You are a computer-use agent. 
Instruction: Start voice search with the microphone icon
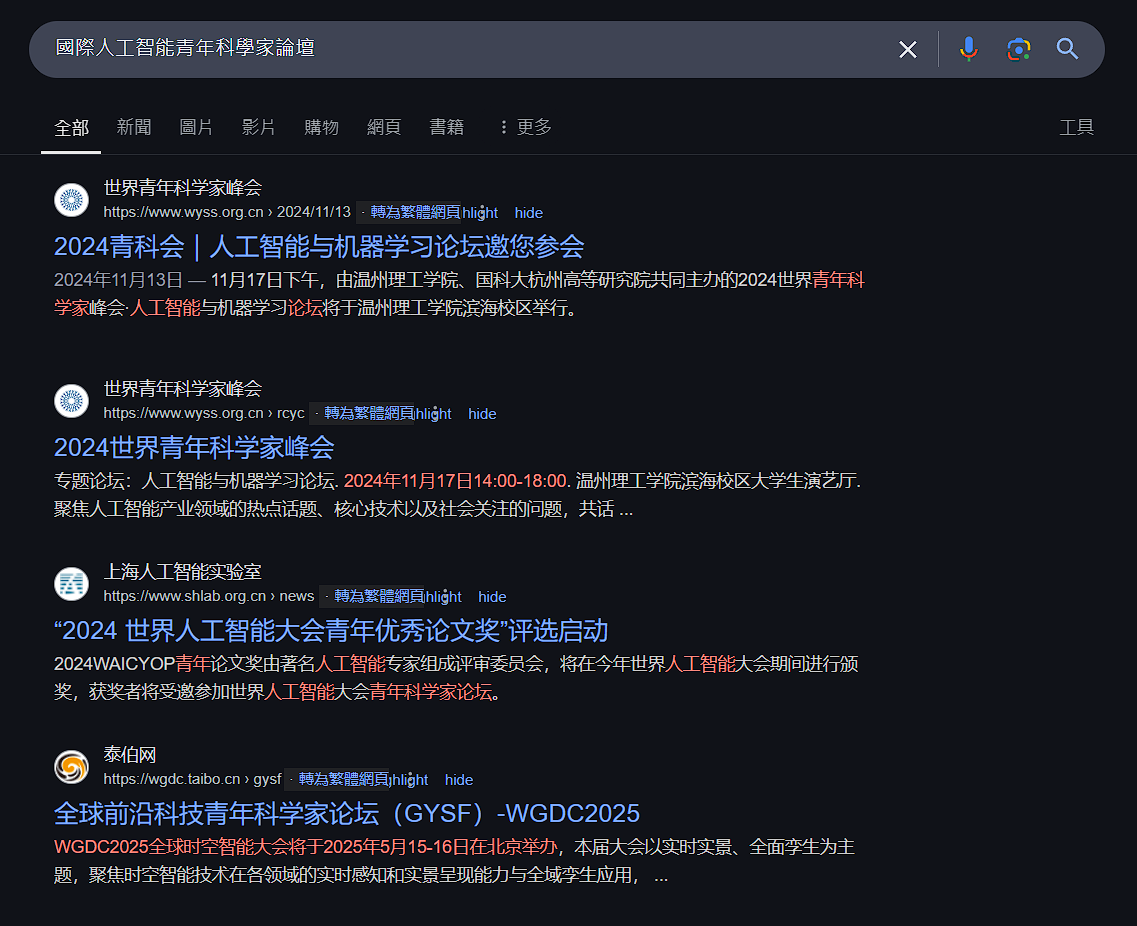[968, 49]
